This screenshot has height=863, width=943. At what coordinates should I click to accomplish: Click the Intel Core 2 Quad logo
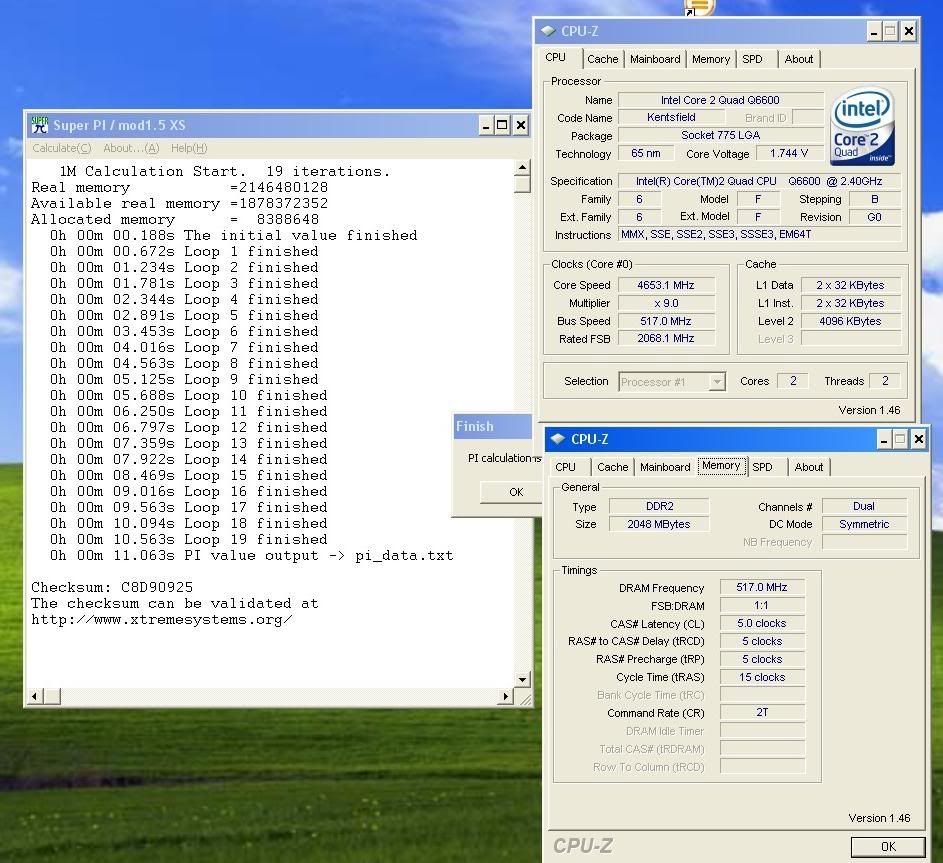pos(862,127)
